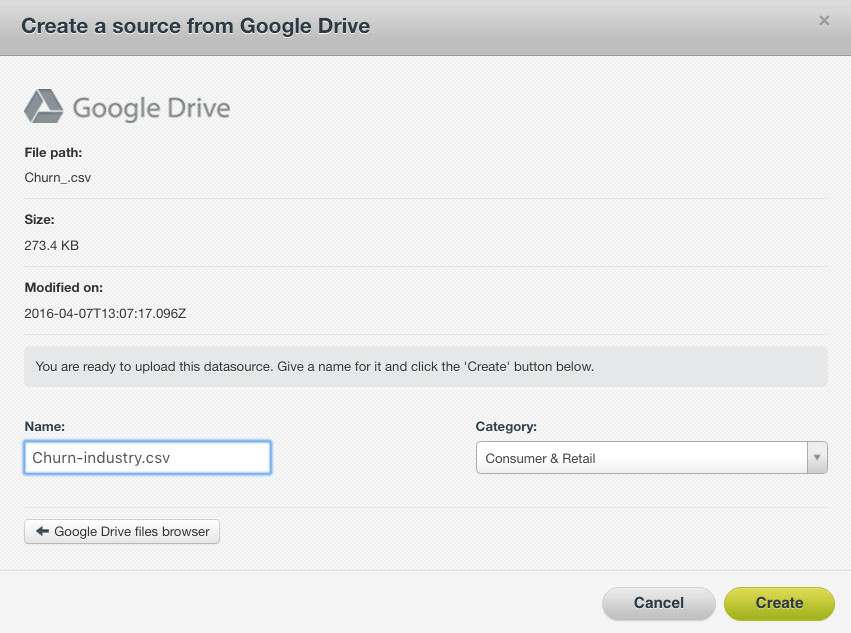Click the modified timestamp 2016-04-07T13:07:17.096Z
851x633 pixels.
coord(105,313)
